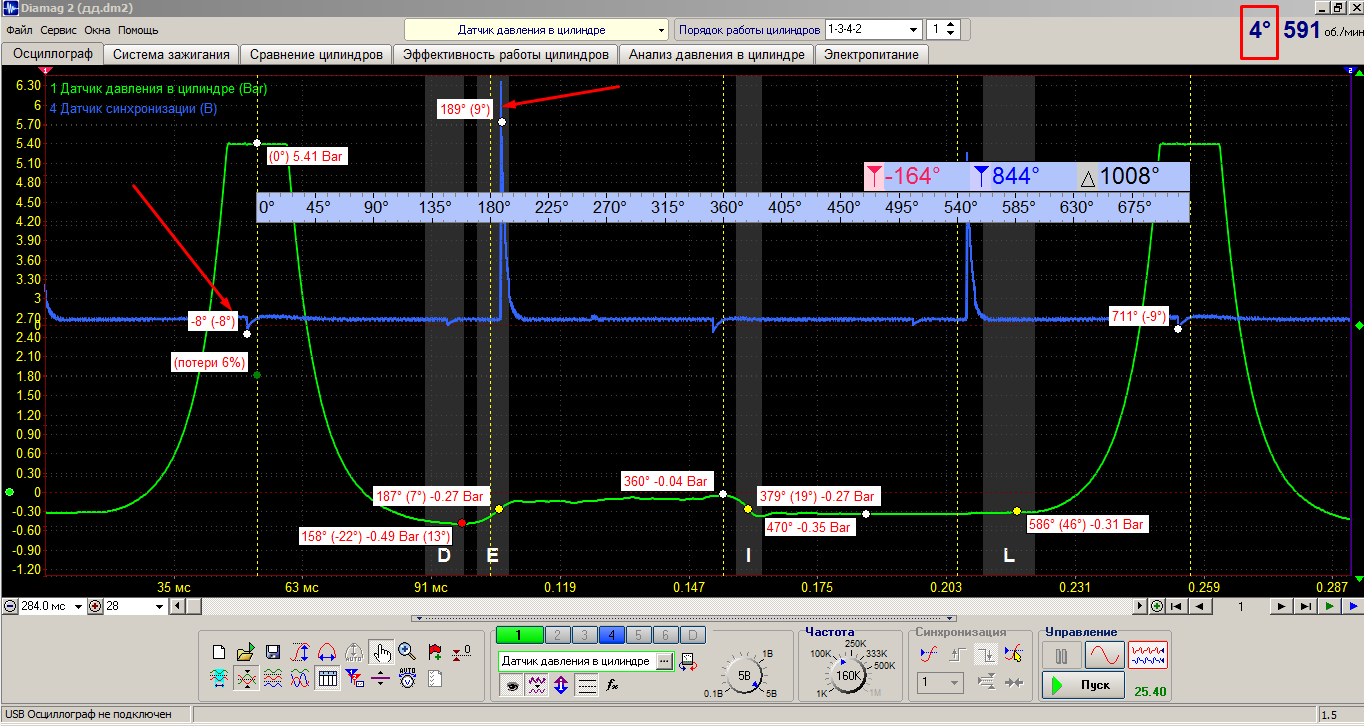This screenshot has height=726, width=1364.
Task: Click the horizontal red arc measurement icon
Action: coord(326,653)
